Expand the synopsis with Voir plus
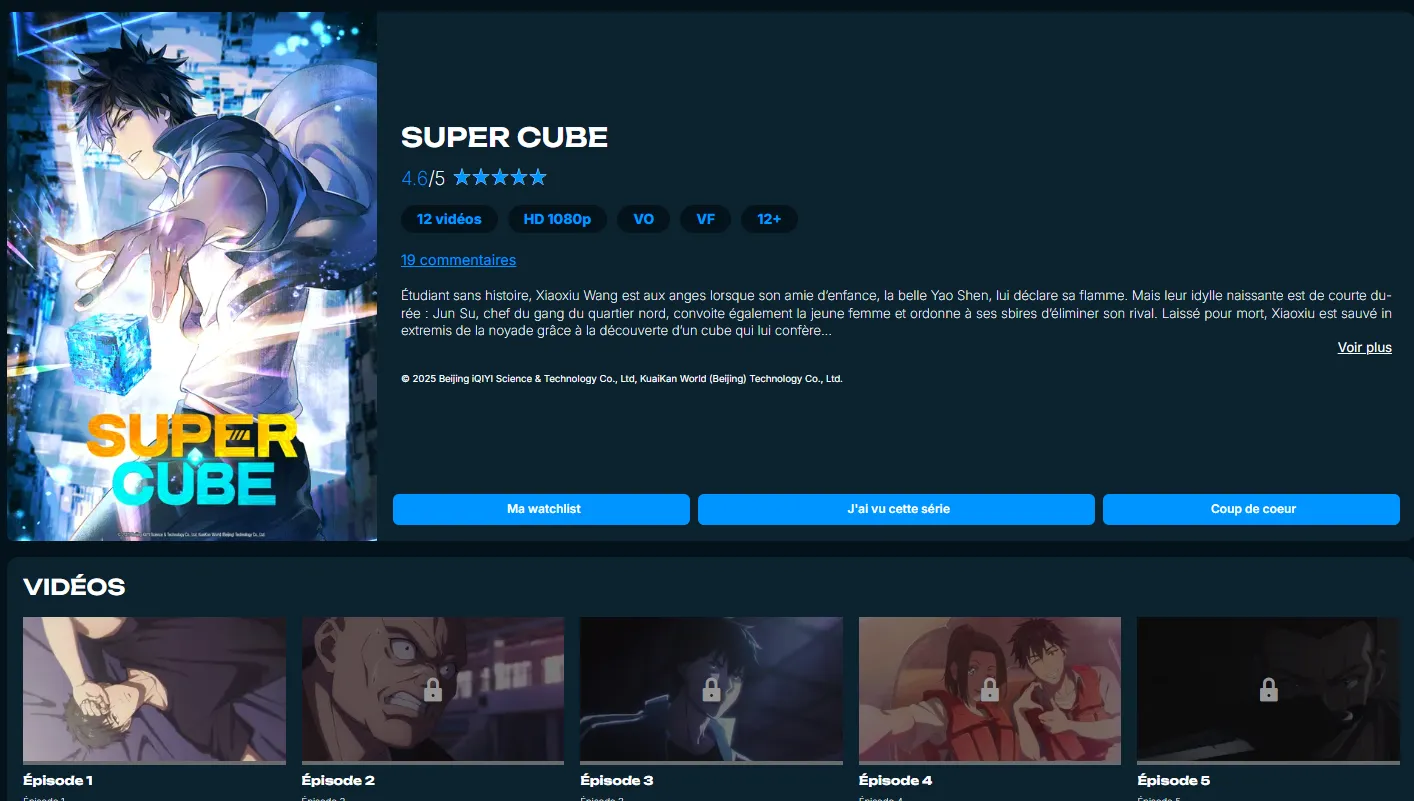The width and height of the screenshot is (1414, 801). [1364, 348]
